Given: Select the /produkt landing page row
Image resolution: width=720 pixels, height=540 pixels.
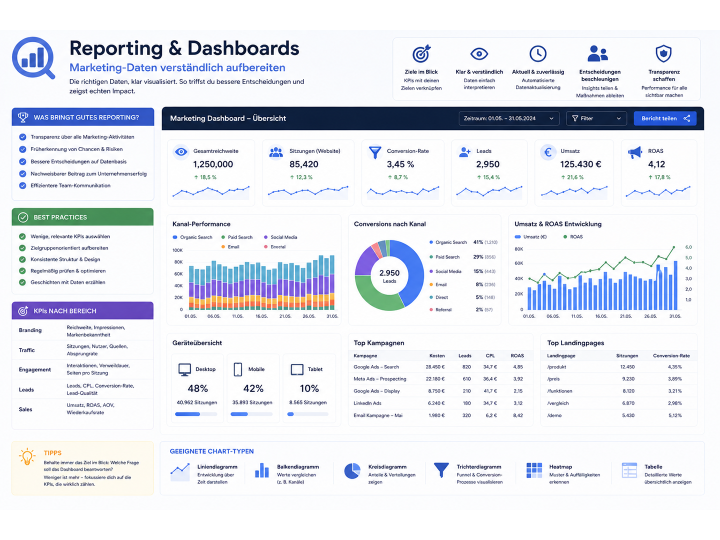Looking at the screenshot, I should tap(619, 367).
